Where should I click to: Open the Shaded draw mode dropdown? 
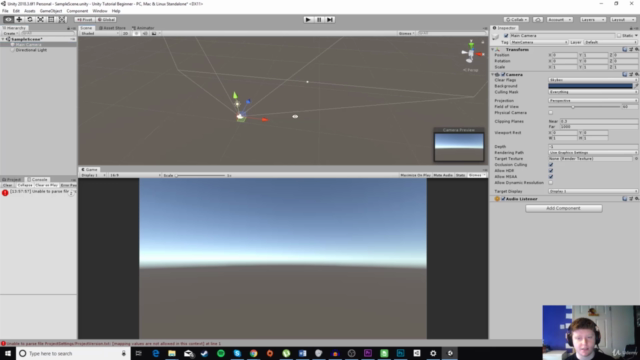coord(100,33)
